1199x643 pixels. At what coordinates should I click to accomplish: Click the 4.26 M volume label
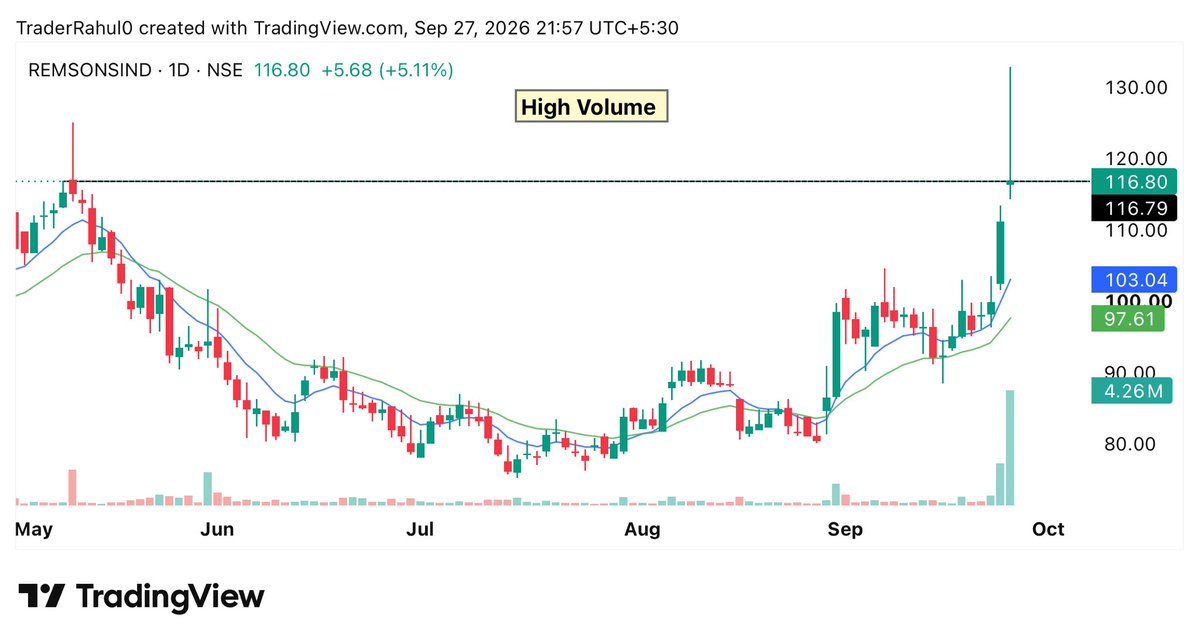1132,391
